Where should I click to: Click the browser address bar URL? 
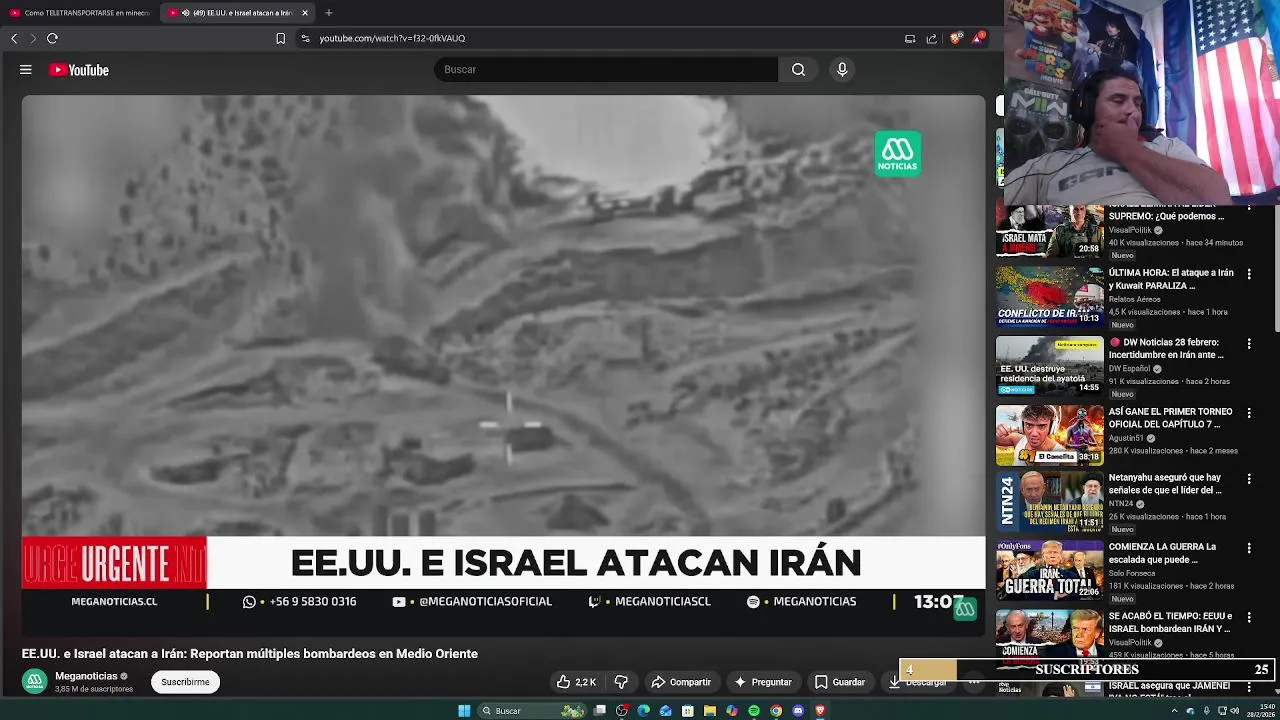[392, 38]
